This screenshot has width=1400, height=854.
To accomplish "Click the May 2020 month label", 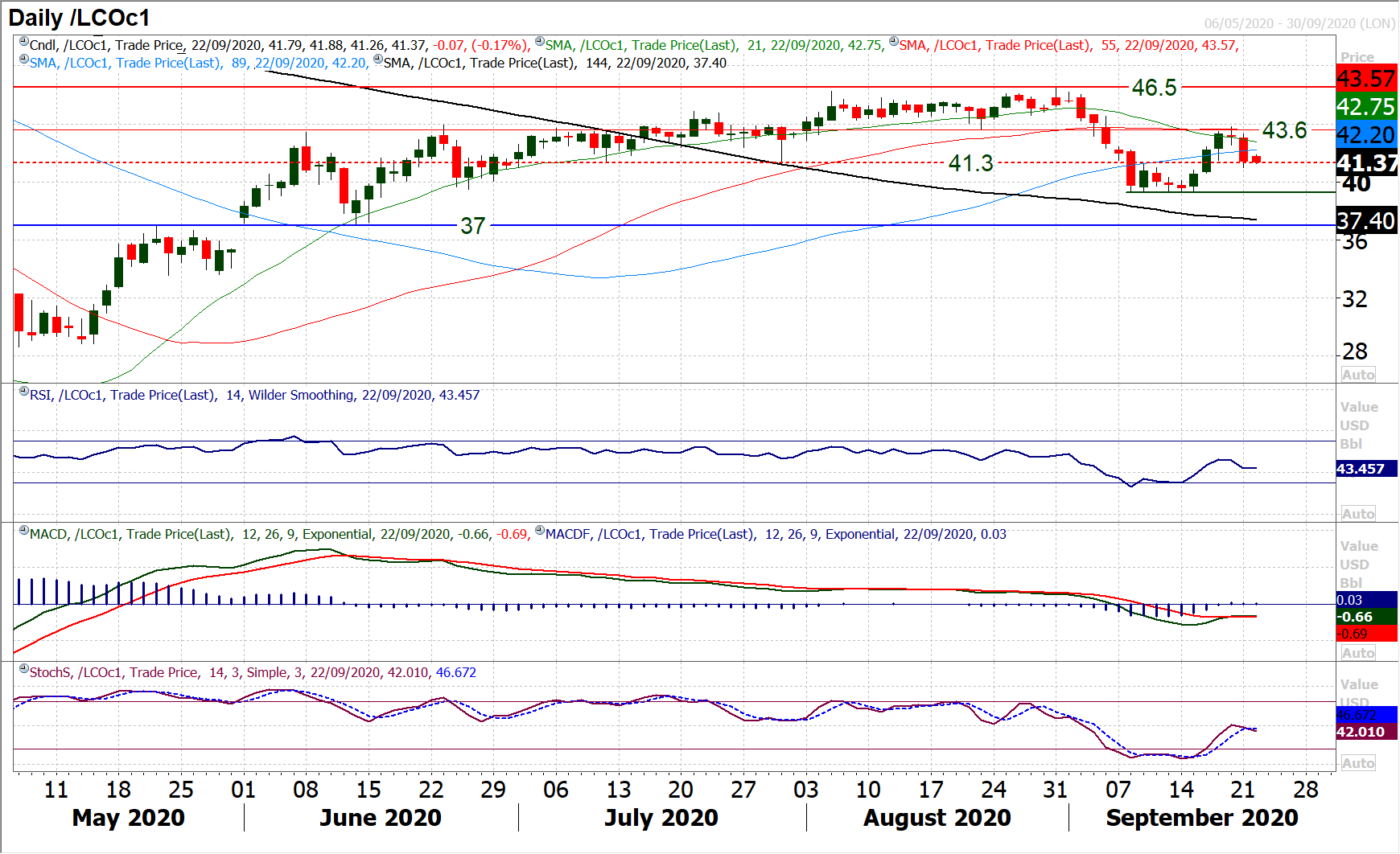I will coord(129,818).
